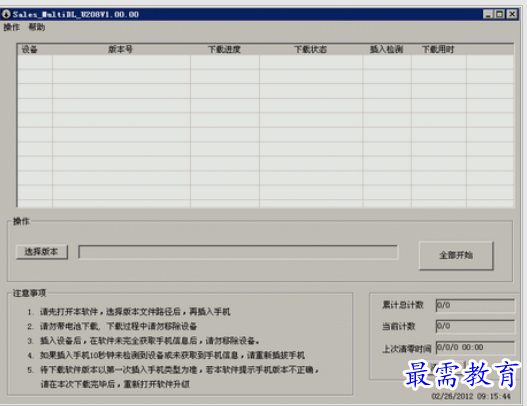Focus the version file path field

point(238,252)
